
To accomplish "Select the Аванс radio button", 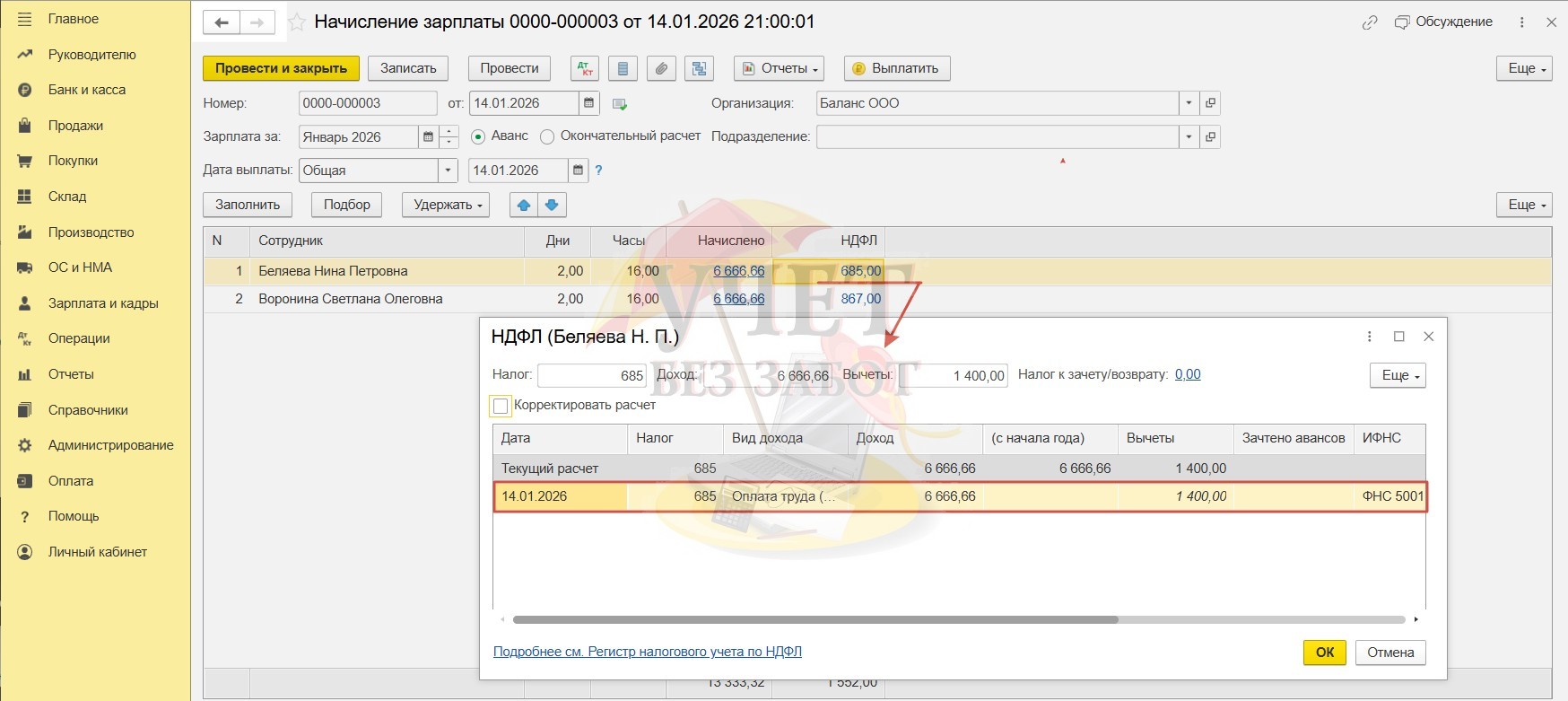I will 478,136.
